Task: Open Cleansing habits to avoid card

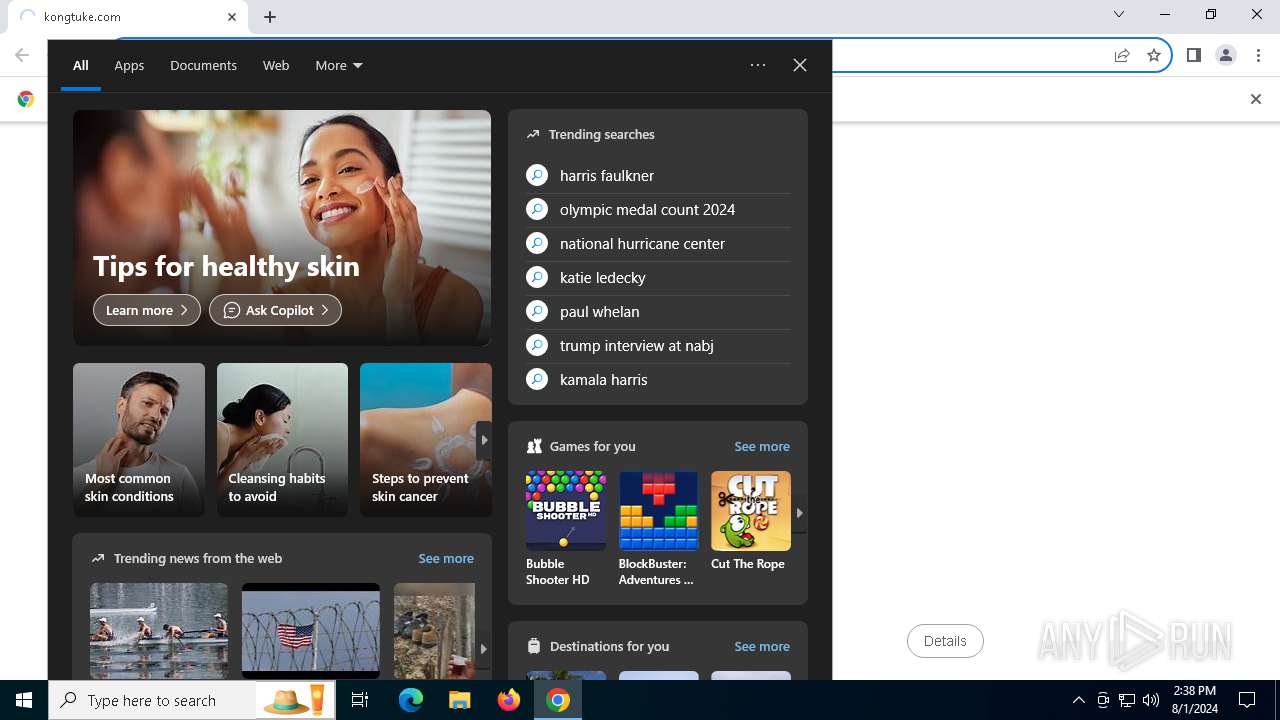Action: click(282, 440)
